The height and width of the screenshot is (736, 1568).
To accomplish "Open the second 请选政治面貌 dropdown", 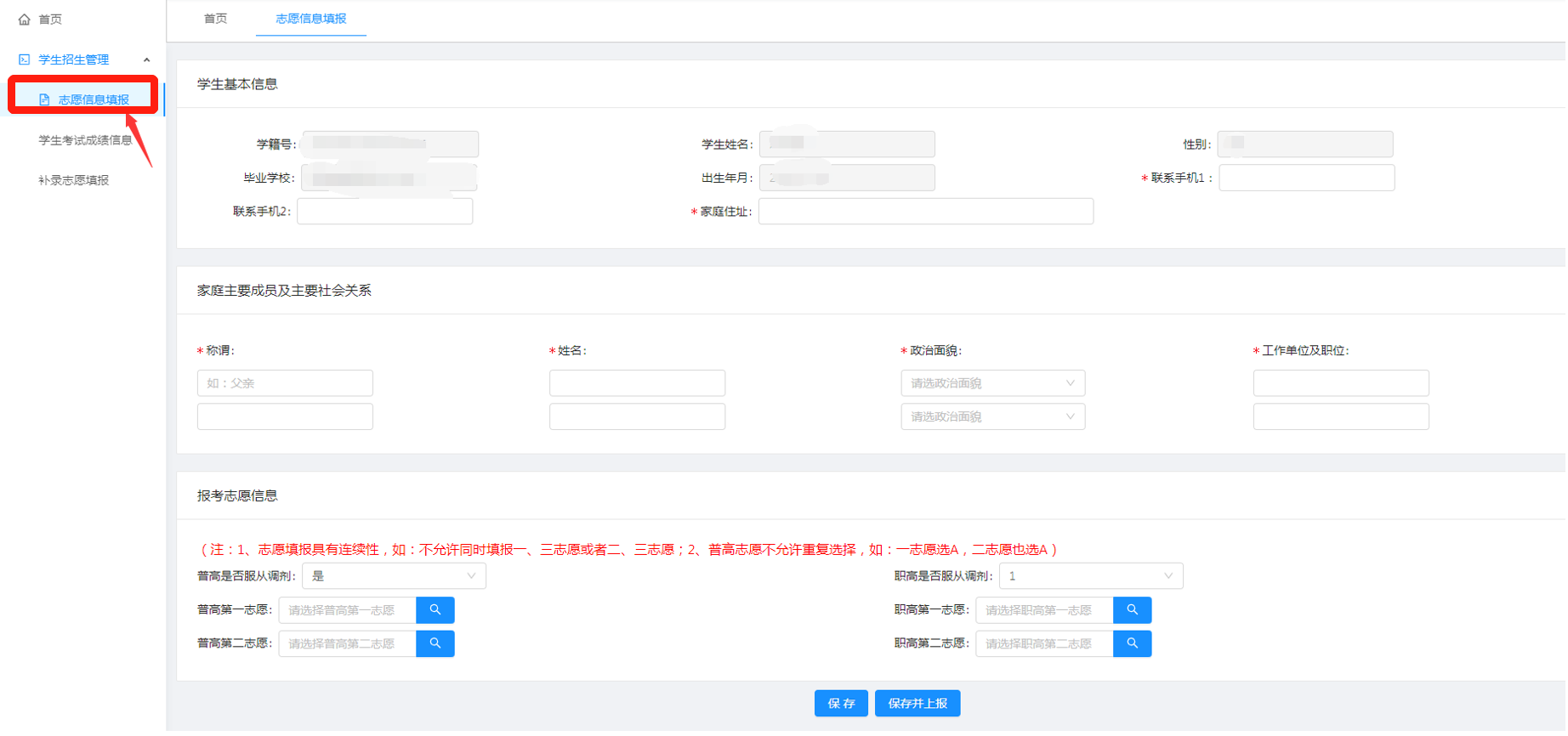I will pyautogui.click(x=994, y=417).
